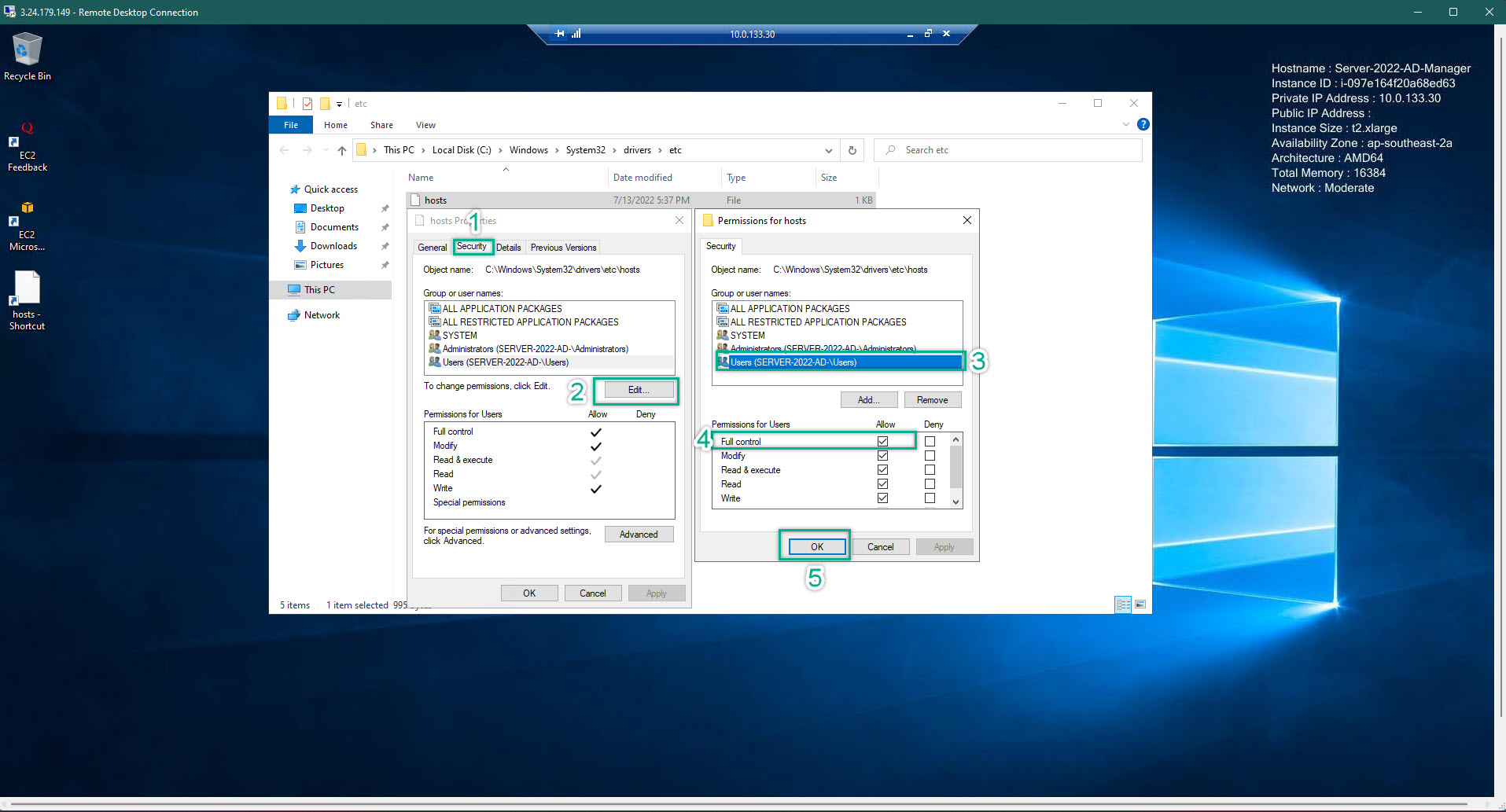This screenshot has height=812, width=1506.
Task: Uncheck Allow for the Modify permission
Action: (x=882, y=455)
